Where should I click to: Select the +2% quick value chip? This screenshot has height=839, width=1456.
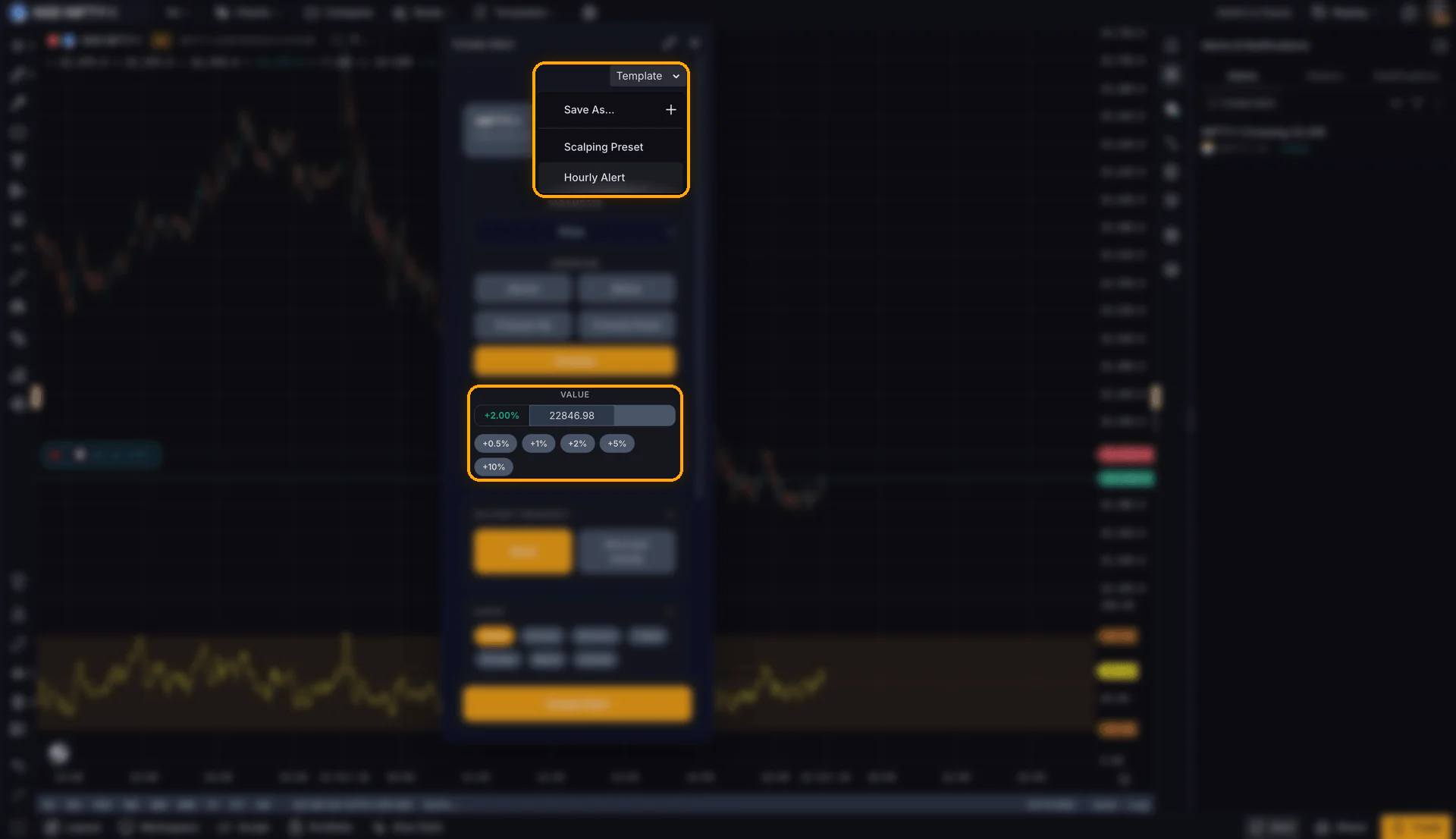(577, 444)
